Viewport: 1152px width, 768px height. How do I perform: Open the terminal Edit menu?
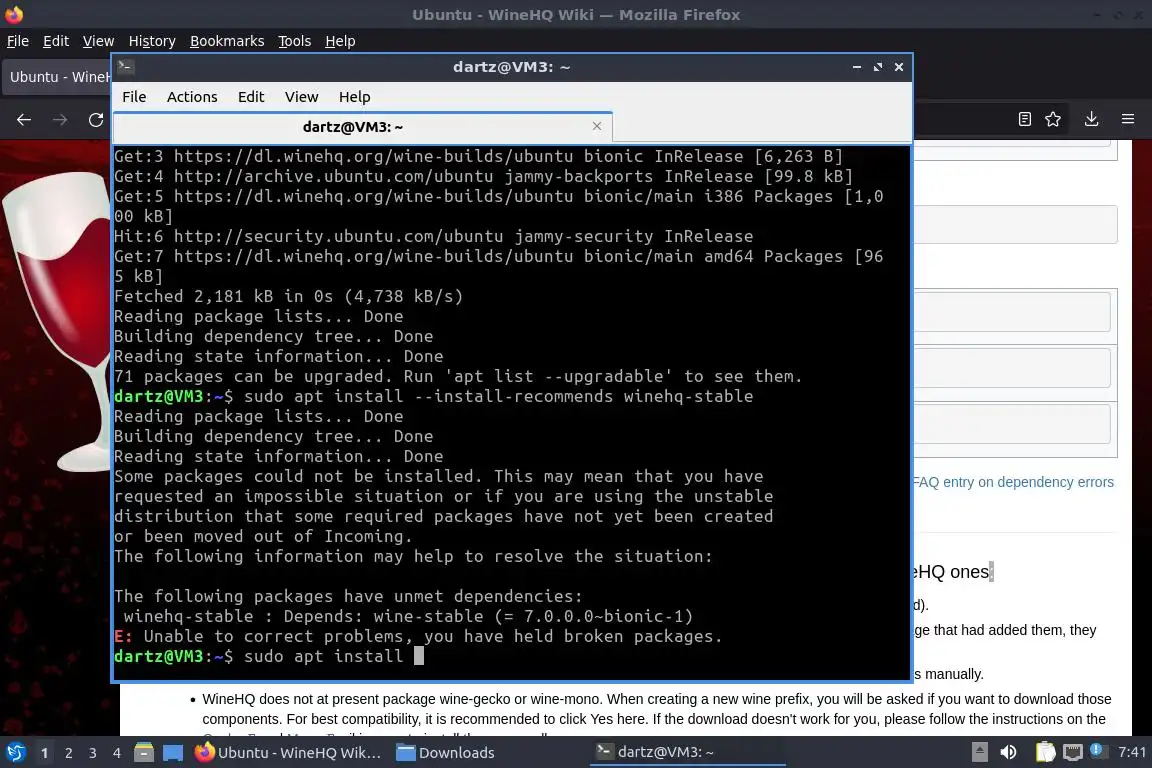[251, 97]
